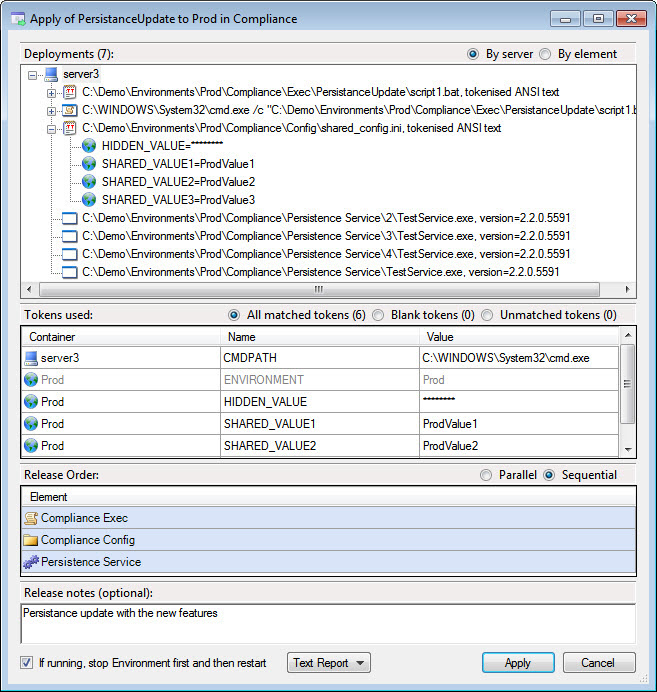Click the ENVIRONMENT token name cell
The image size is (657, 692).
point(320,380)
